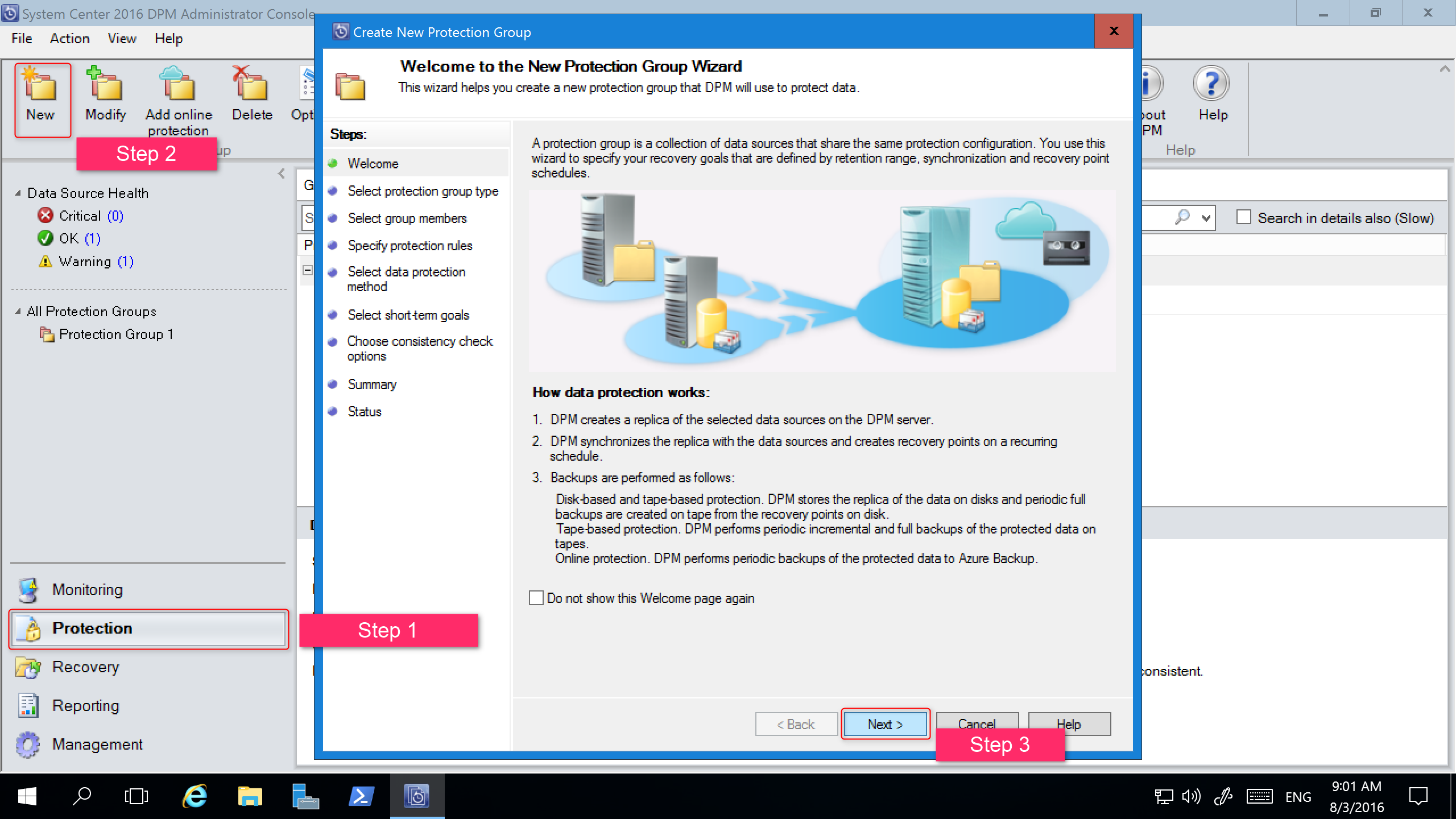Click the Next button
This screenshot has height=819, width=1456.
click(884, 724)
